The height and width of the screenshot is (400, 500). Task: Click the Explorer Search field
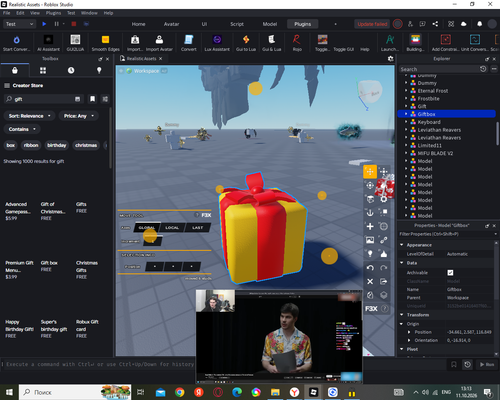pyautogui.click(x=439, y=69)
